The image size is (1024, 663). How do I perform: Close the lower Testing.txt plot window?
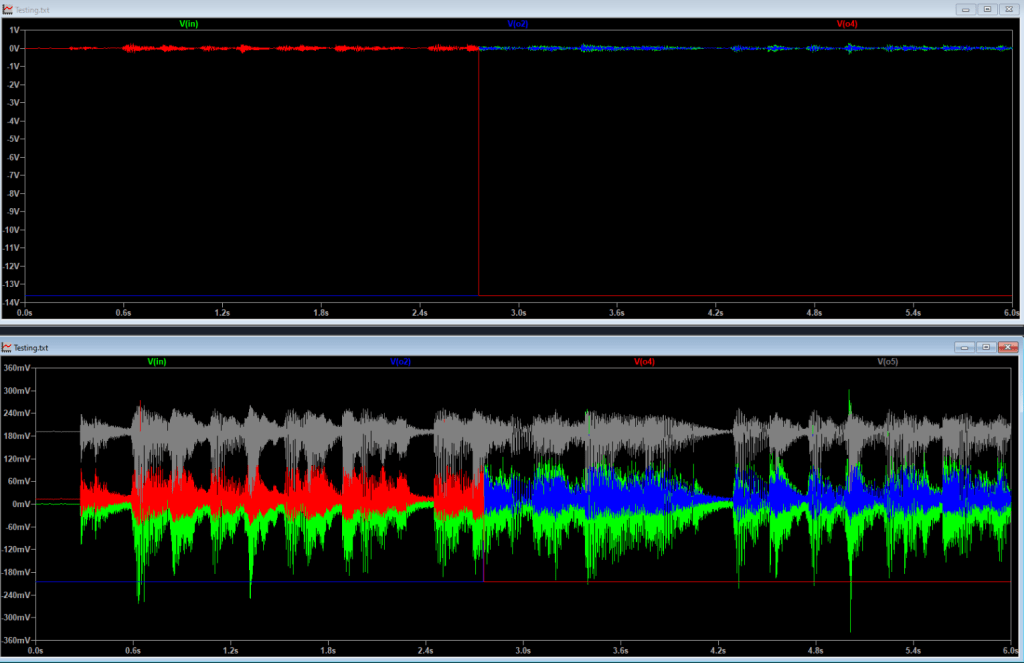pos(1007,347)
